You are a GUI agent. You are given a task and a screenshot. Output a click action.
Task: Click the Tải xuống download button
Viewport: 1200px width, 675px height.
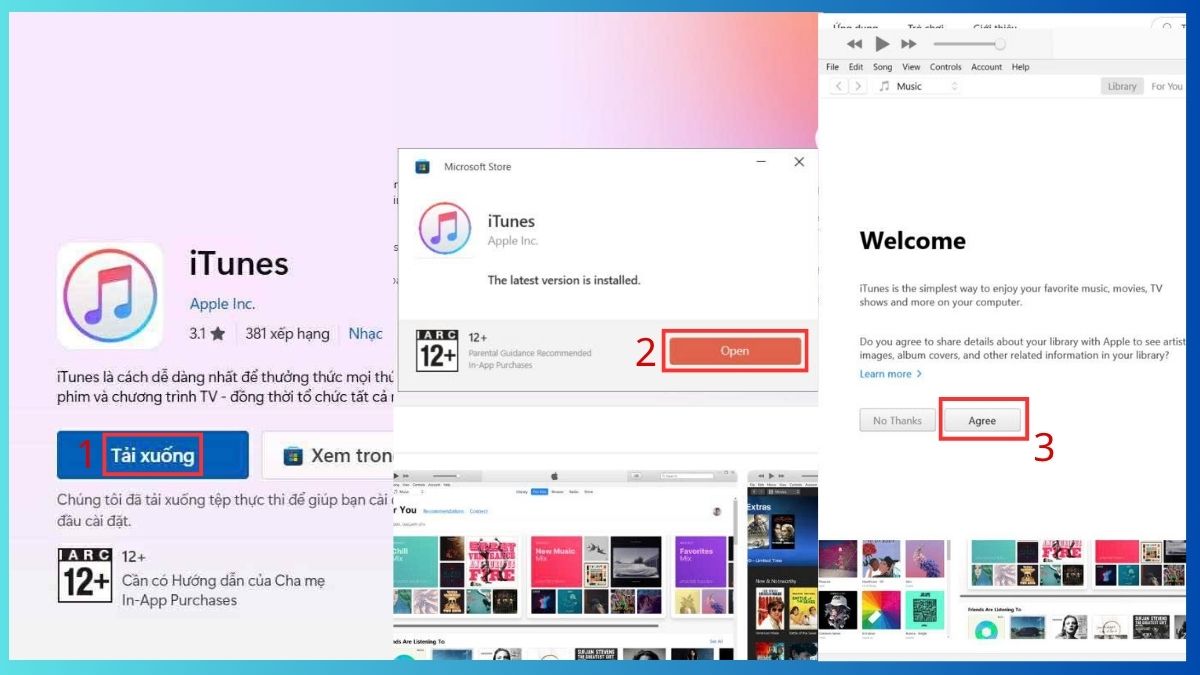(152, 455)
